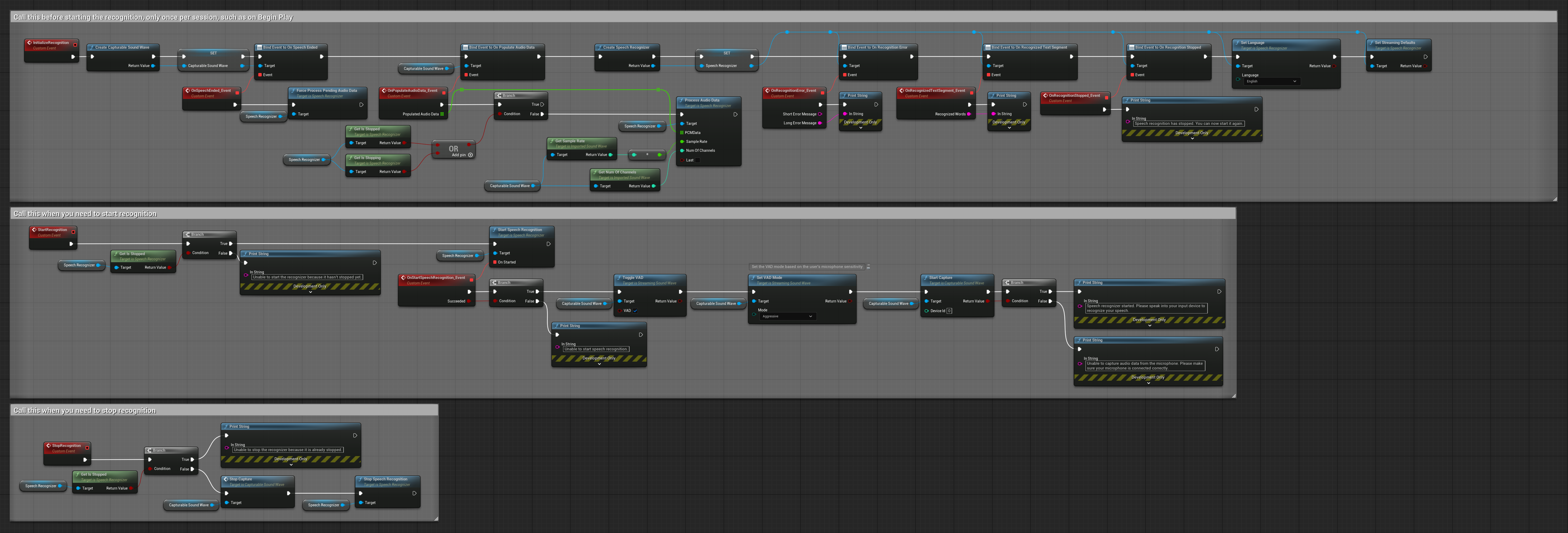
Task: Click the Long Error Message output pin
Action: tap(820, 123)
